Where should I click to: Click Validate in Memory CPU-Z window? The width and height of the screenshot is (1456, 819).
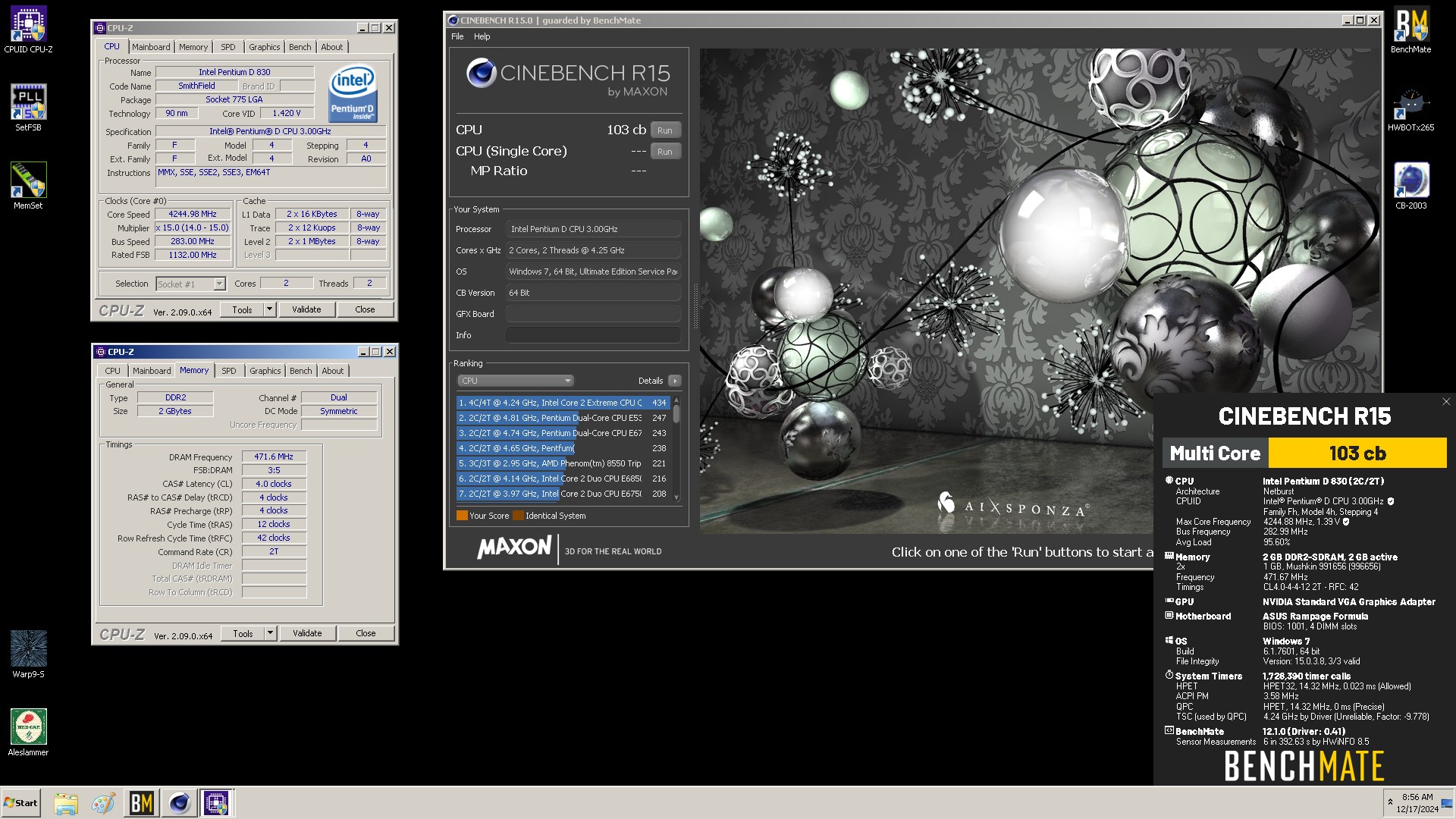click(x=307, y=633)
